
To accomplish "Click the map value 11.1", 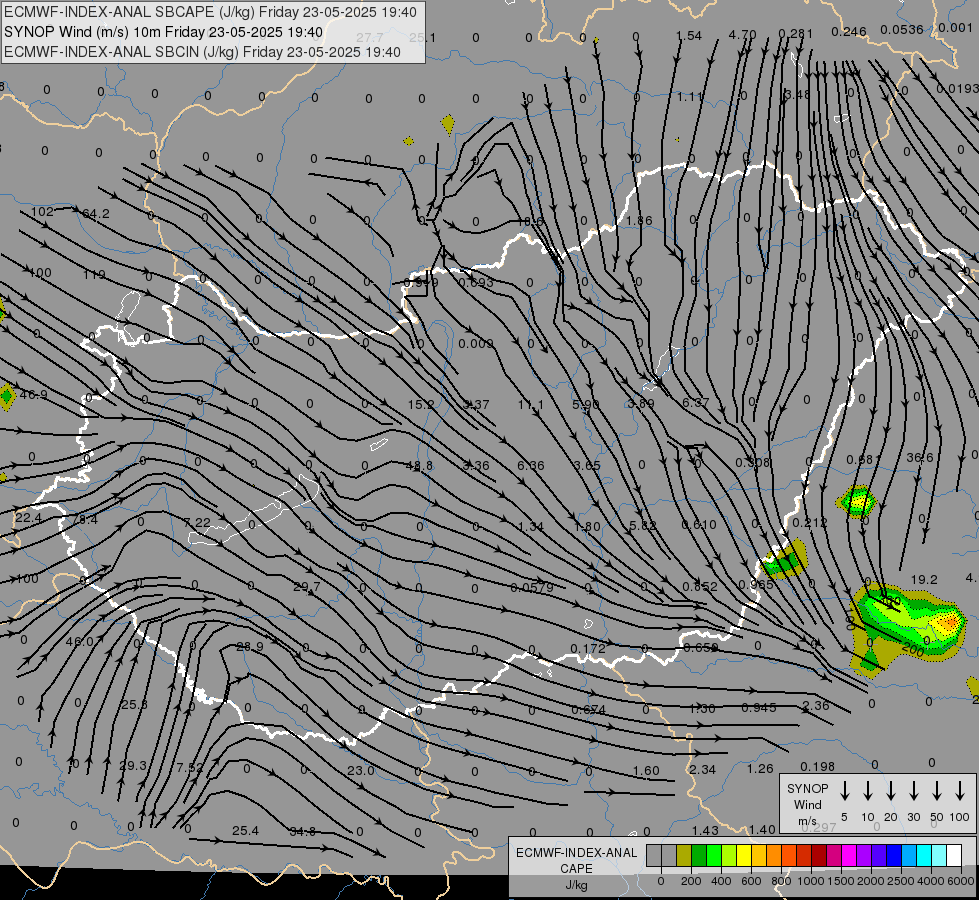I will click(x=531, y=405).
